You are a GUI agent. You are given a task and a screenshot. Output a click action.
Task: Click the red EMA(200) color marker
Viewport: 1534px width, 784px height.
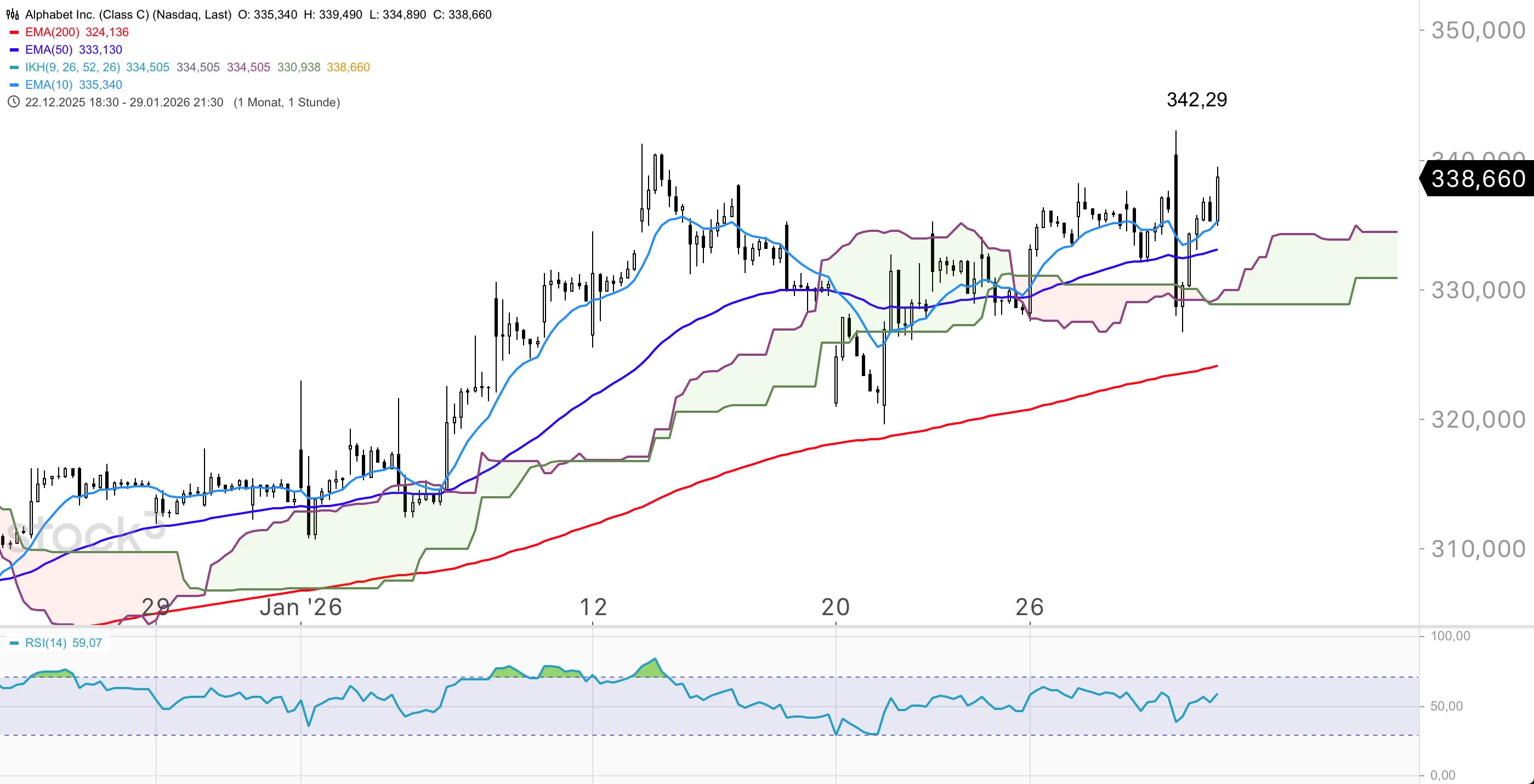(14, 32)
